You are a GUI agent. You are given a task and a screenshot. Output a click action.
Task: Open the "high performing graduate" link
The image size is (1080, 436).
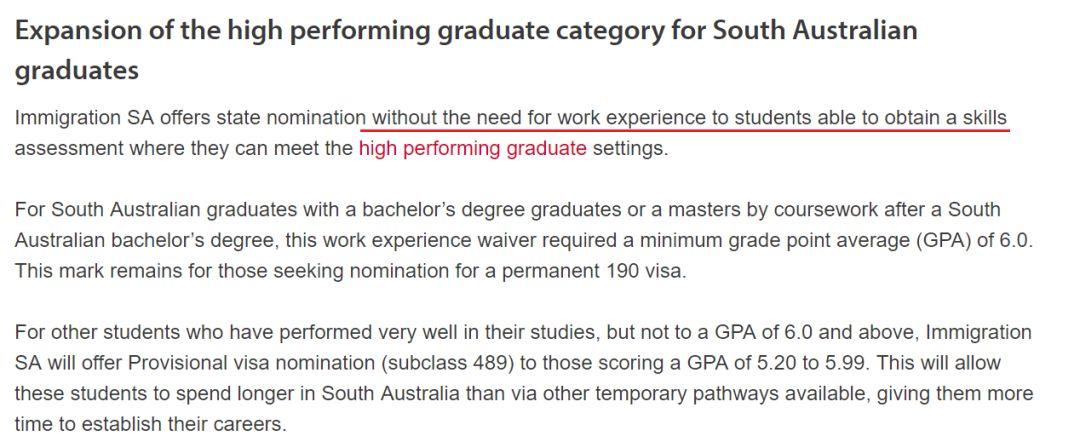[x=472, y=149]
